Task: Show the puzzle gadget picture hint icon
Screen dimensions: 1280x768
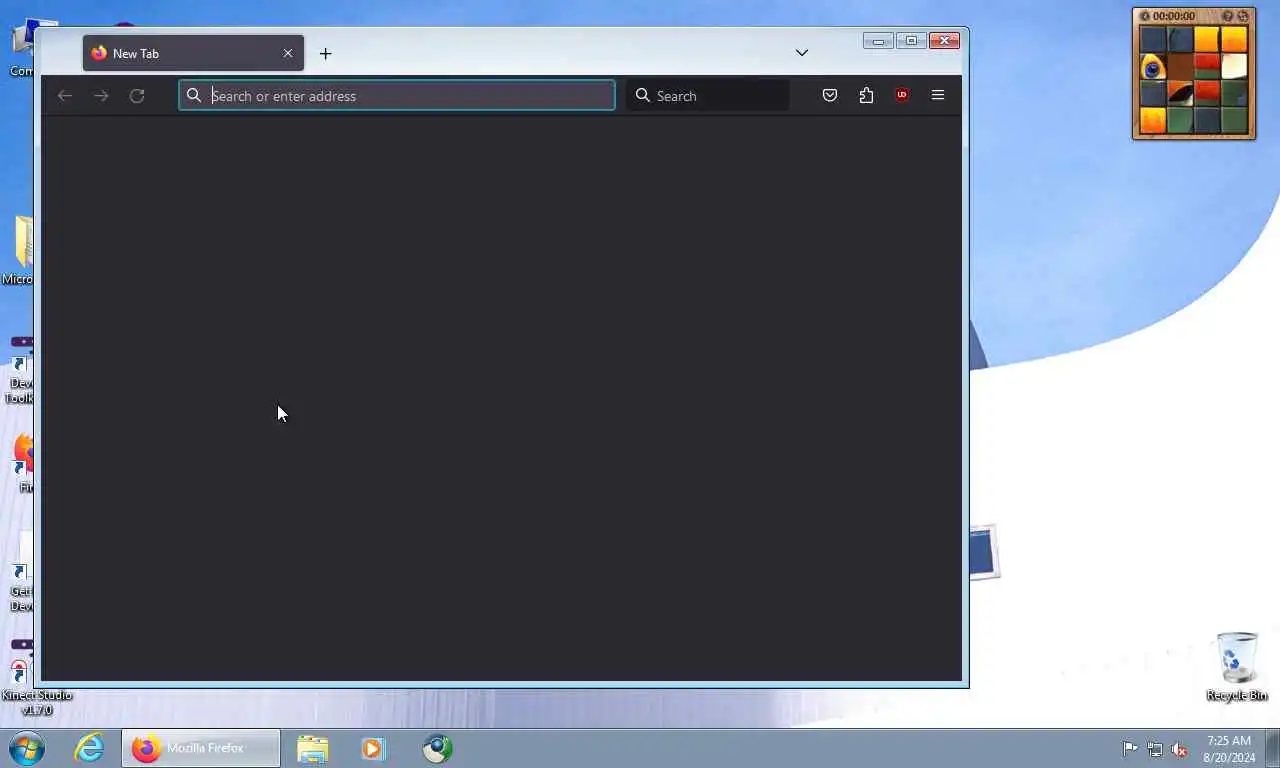Action: coord(1228,16)
